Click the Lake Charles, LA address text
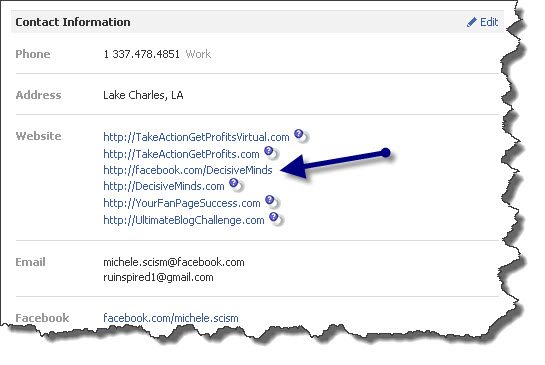This screenshot has height=365, width=545. click(143, 95)
